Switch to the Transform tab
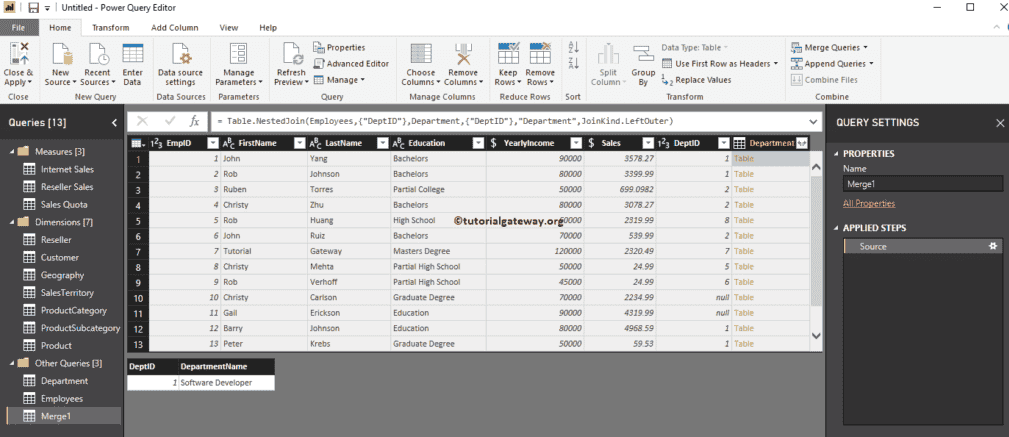 click(110, 28)
